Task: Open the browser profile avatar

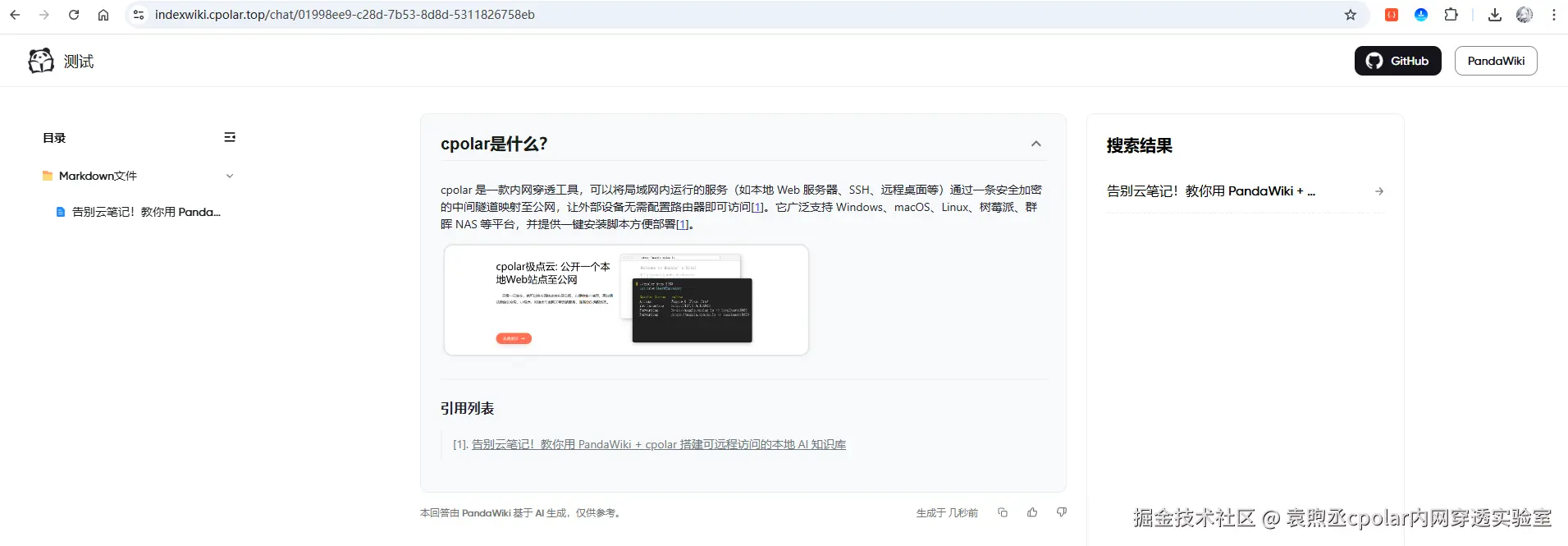Action: pos(1525,15)
